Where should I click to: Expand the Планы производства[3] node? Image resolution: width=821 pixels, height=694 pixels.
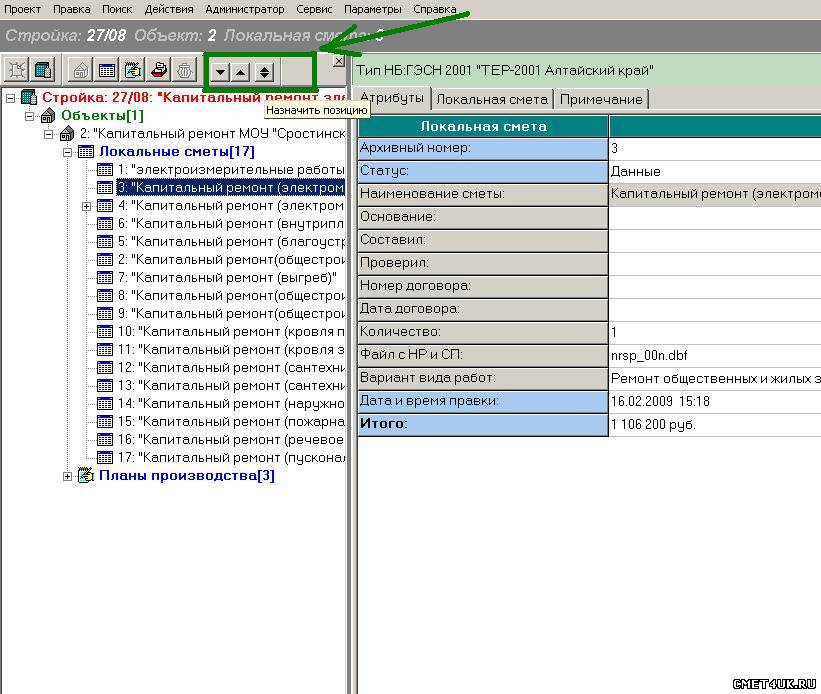click(x=68, y=476)
